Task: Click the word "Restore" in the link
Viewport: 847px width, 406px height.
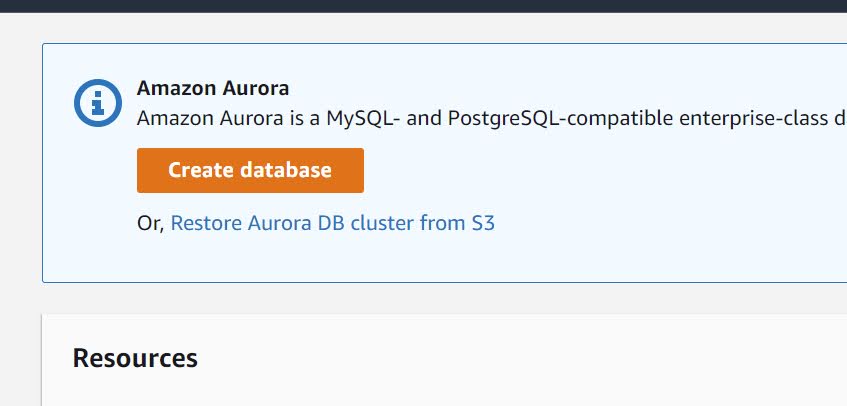Action: coord(205,223)
